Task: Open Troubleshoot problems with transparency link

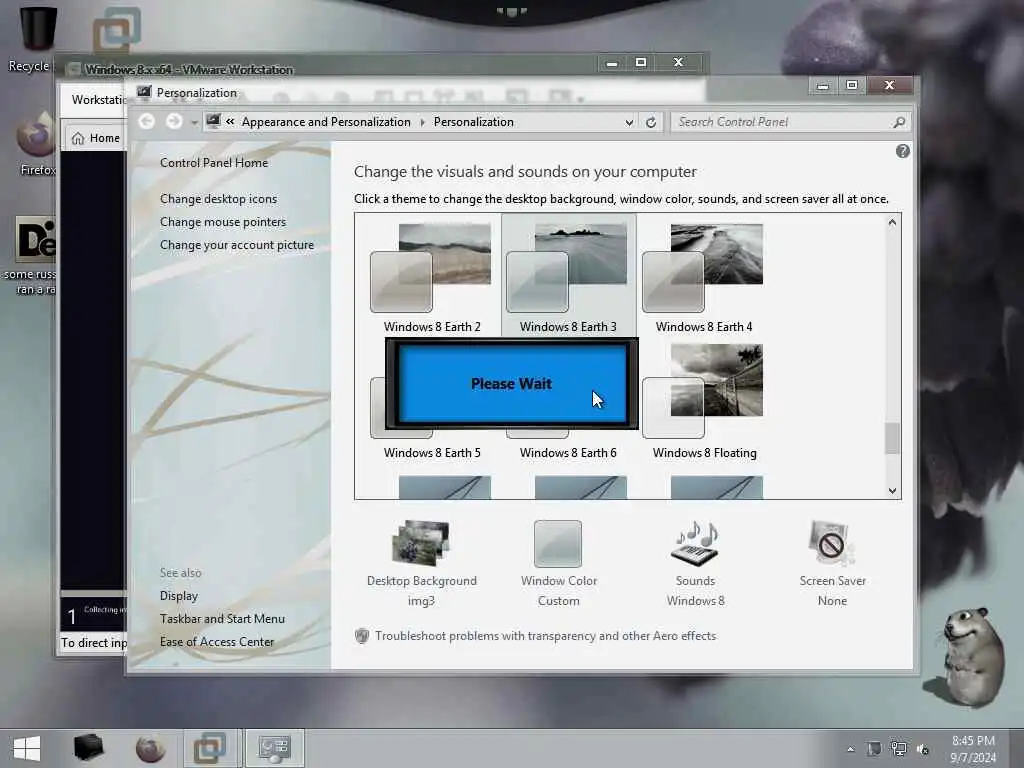Action: [545, 635]
